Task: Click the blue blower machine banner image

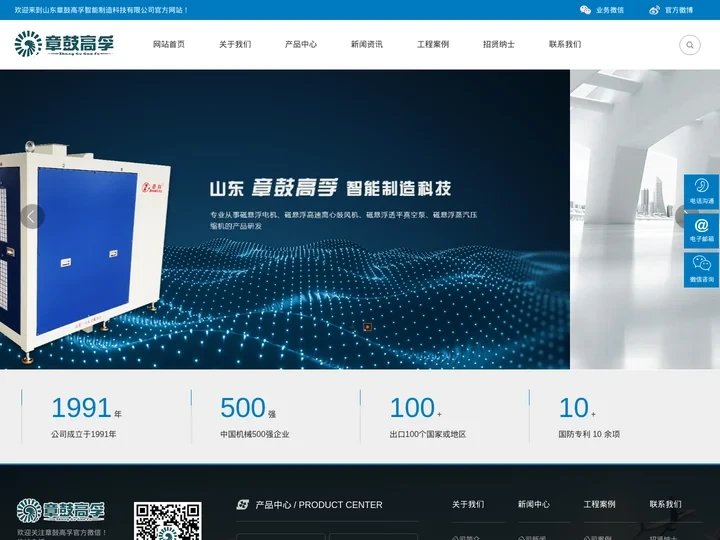Action: coord(85,253)
